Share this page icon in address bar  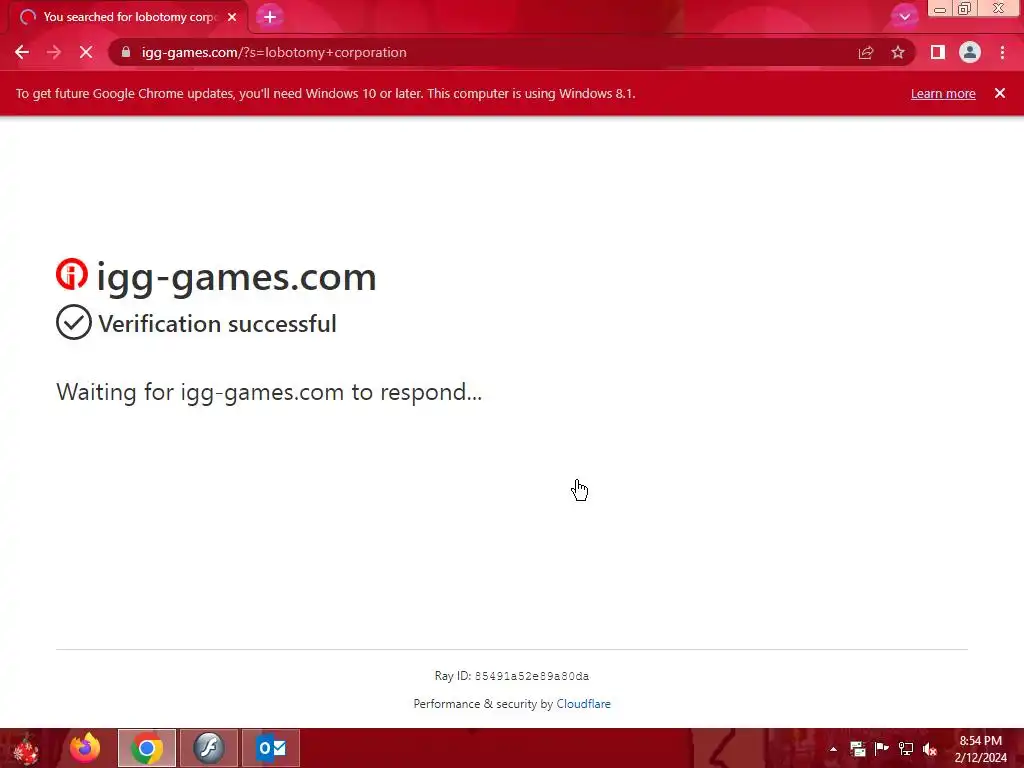click(x=866, y=52)
